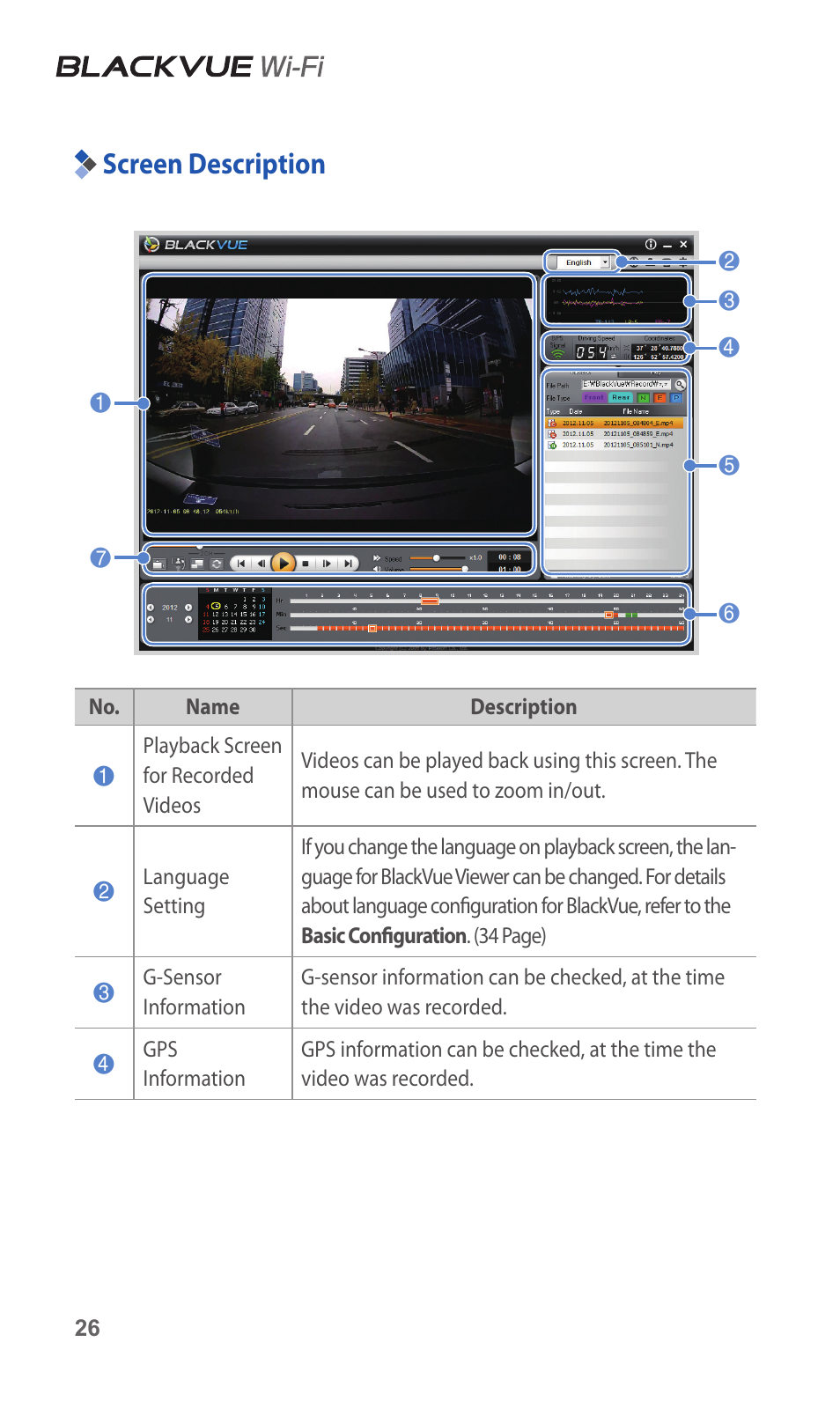Click the video seek bar handle
The width and height of the screenshot is (840, 1401).
(200, 548)
